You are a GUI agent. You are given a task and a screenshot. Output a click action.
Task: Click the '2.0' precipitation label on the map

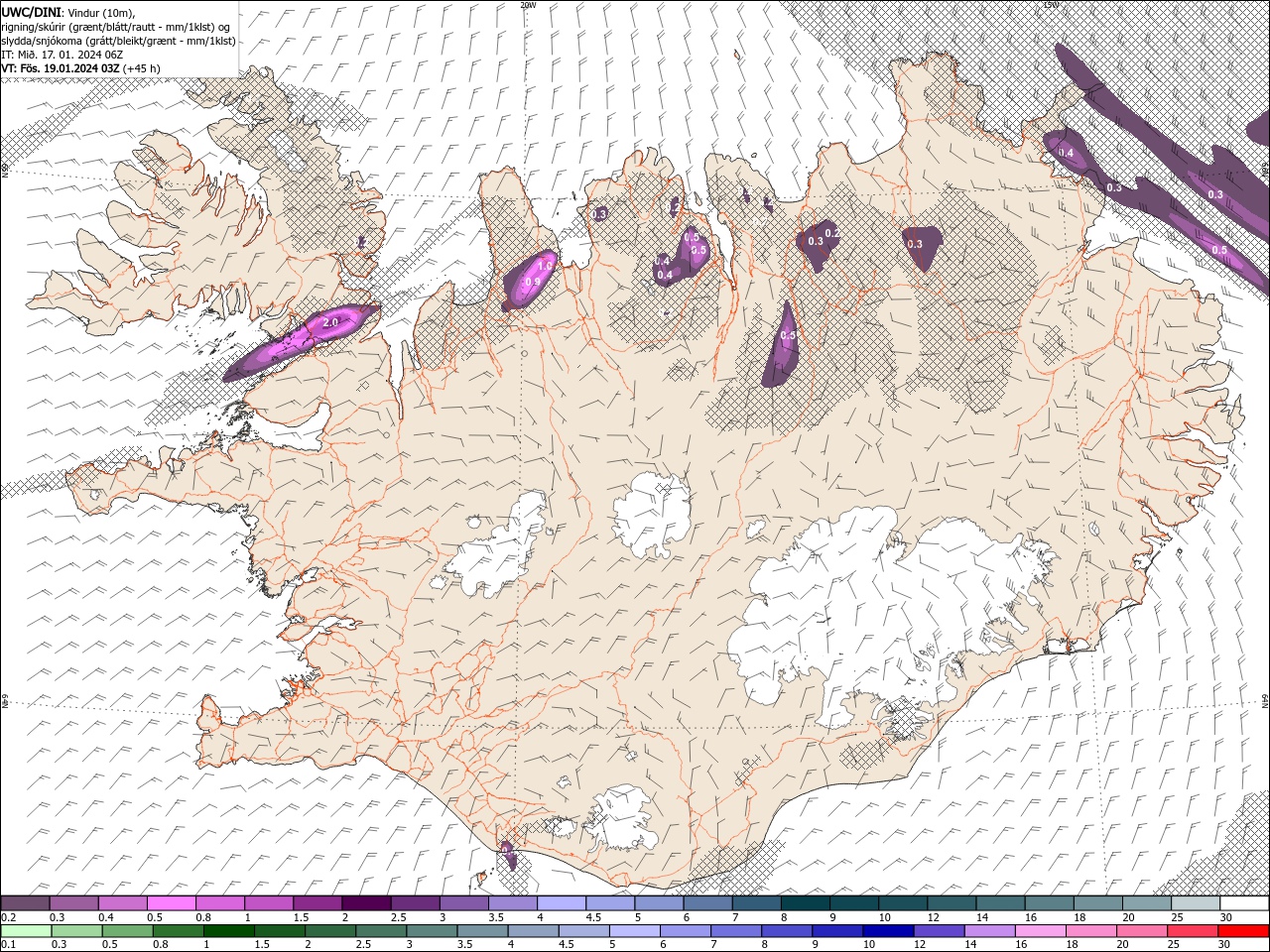[331, 323]
